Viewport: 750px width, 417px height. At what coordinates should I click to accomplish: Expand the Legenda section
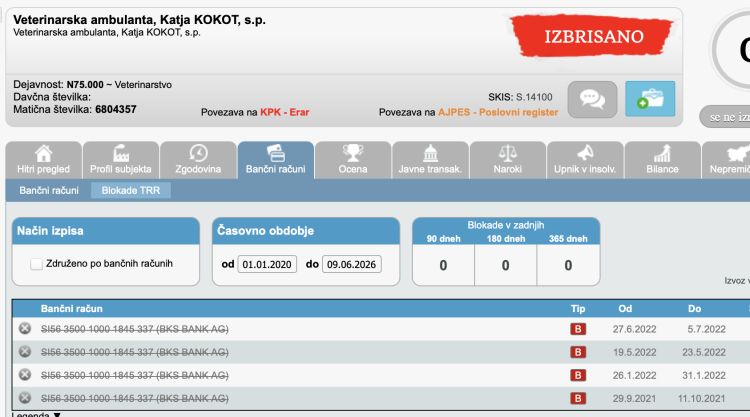[36, 415]
